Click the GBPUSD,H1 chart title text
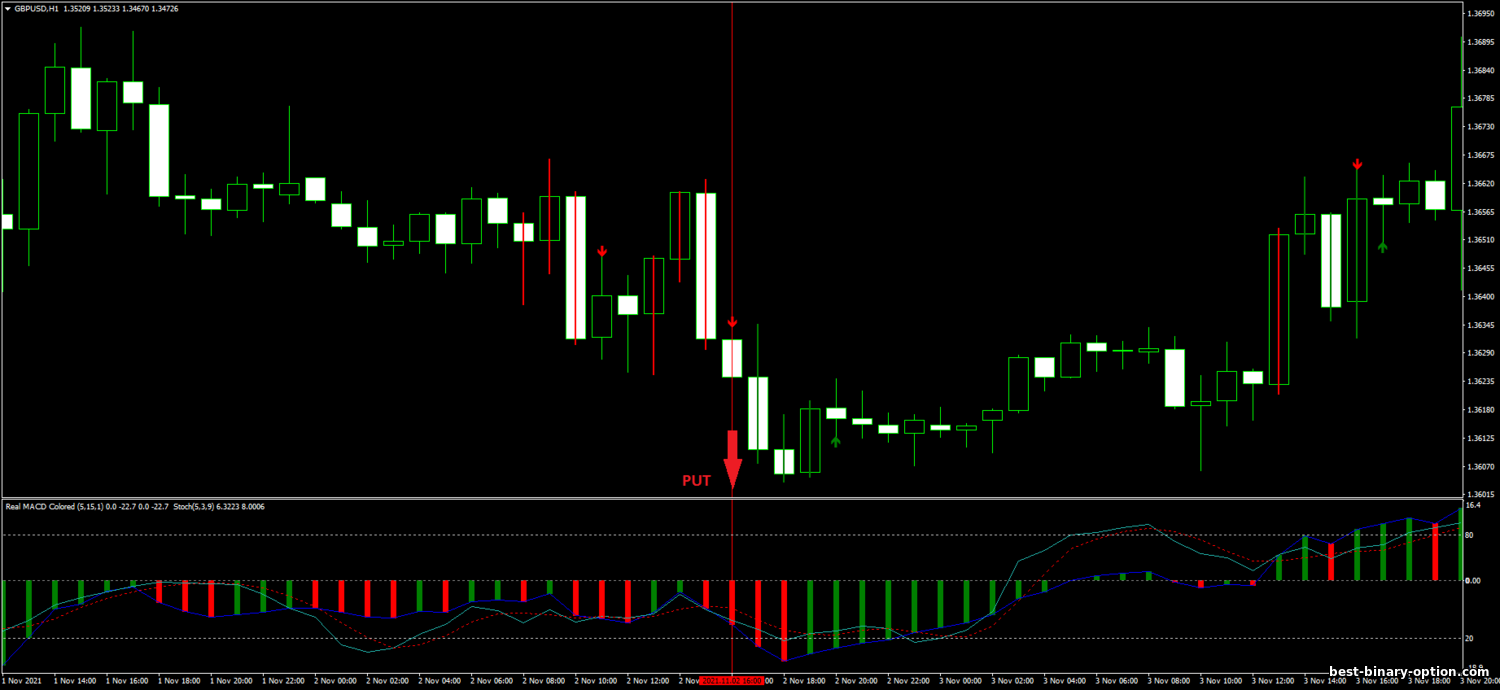This screenshot has width=1500, height=690. coord(37,8)
